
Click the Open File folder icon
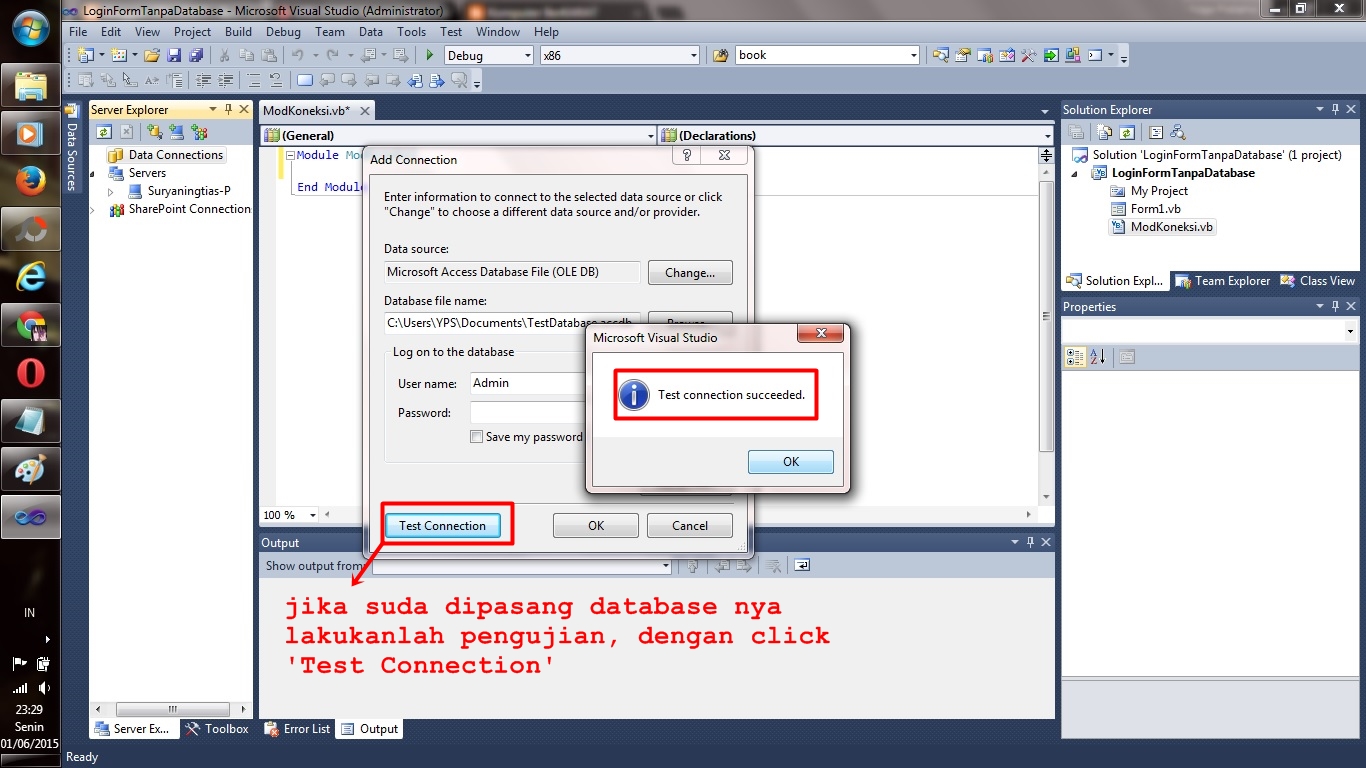[x=152, y=56]
